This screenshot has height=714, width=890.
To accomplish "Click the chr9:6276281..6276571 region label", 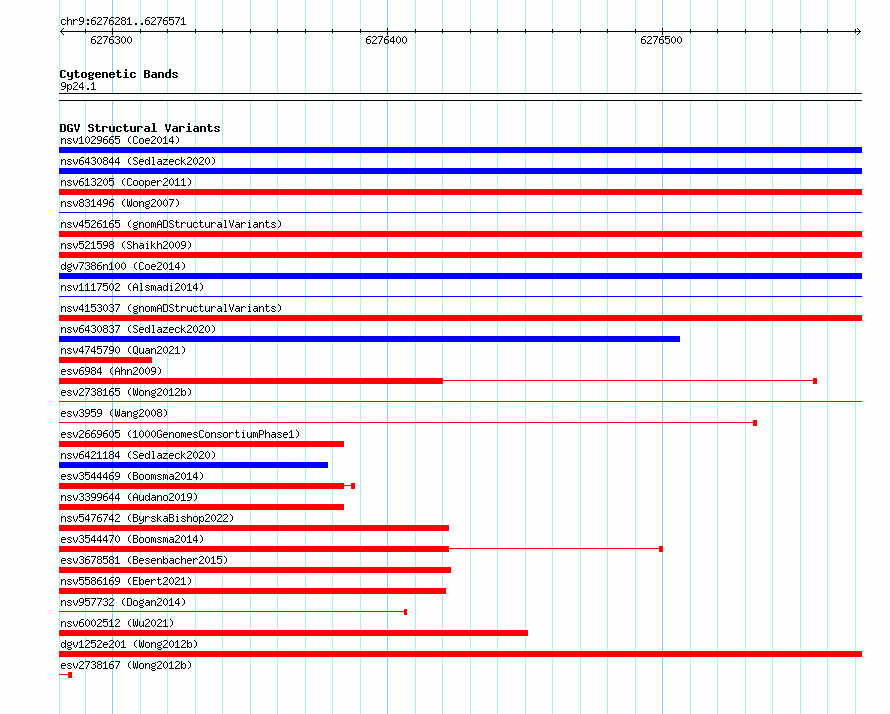I will point(123,21).
